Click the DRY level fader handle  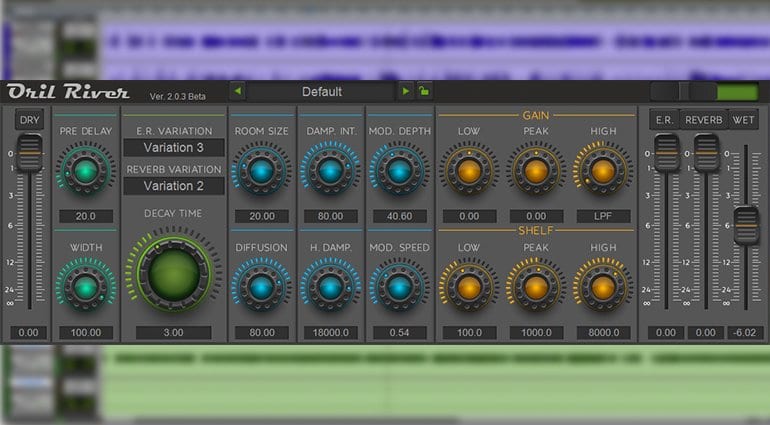coord(29,153)
